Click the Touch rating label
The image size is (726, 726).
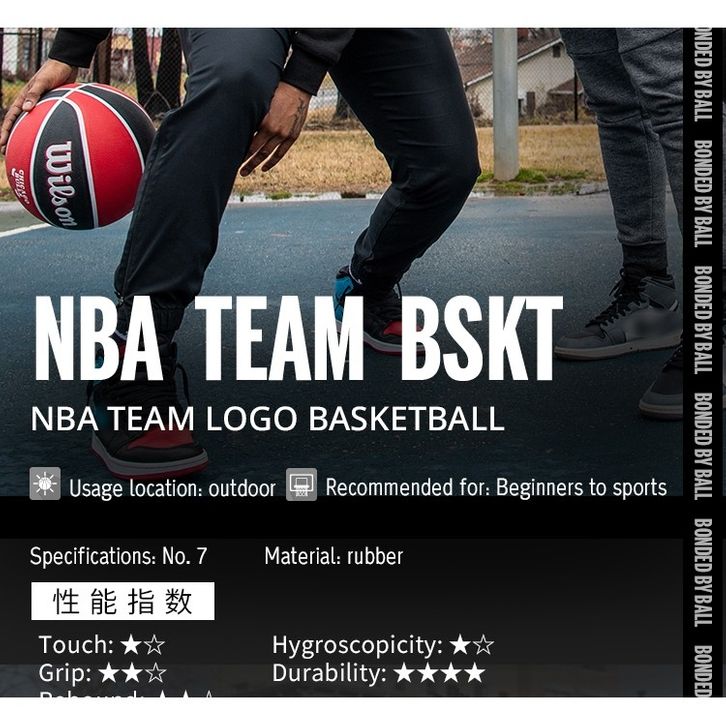pos(76,645)
